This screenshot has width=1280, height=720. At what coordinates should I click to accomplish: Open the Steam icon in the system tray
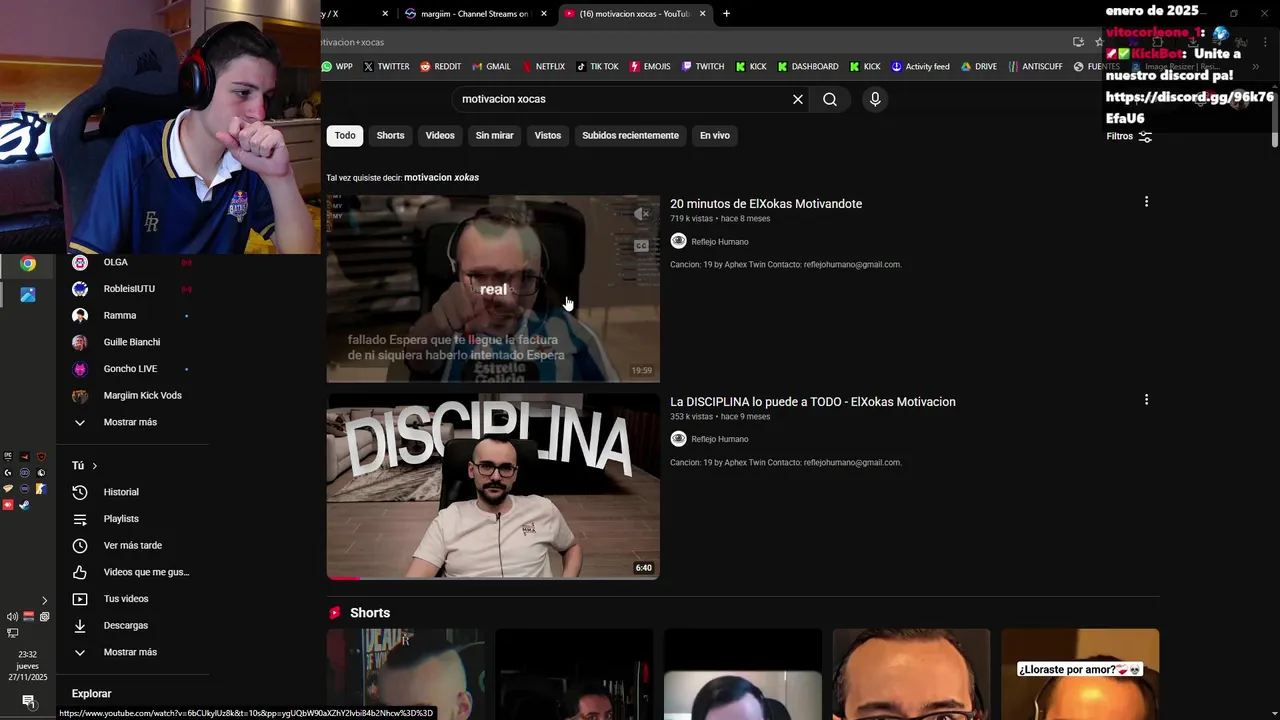(x=25, y=505)
